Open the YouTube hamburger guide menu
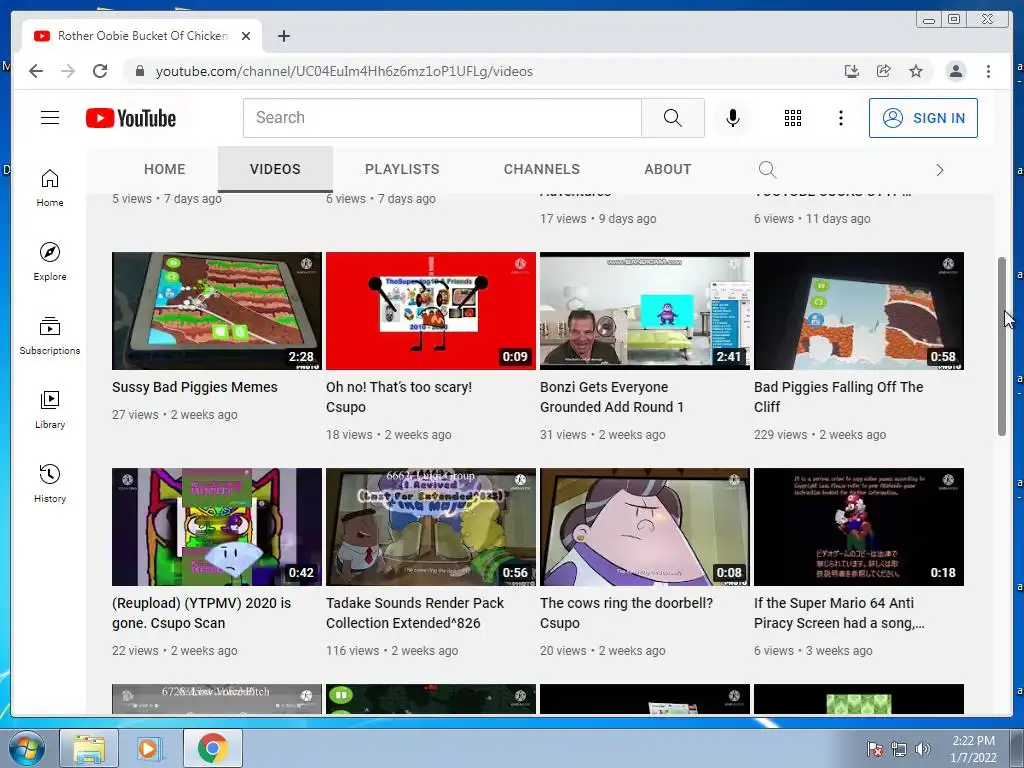The width and height of the screenshot is (1024, 768). click(x=50, y=118)
